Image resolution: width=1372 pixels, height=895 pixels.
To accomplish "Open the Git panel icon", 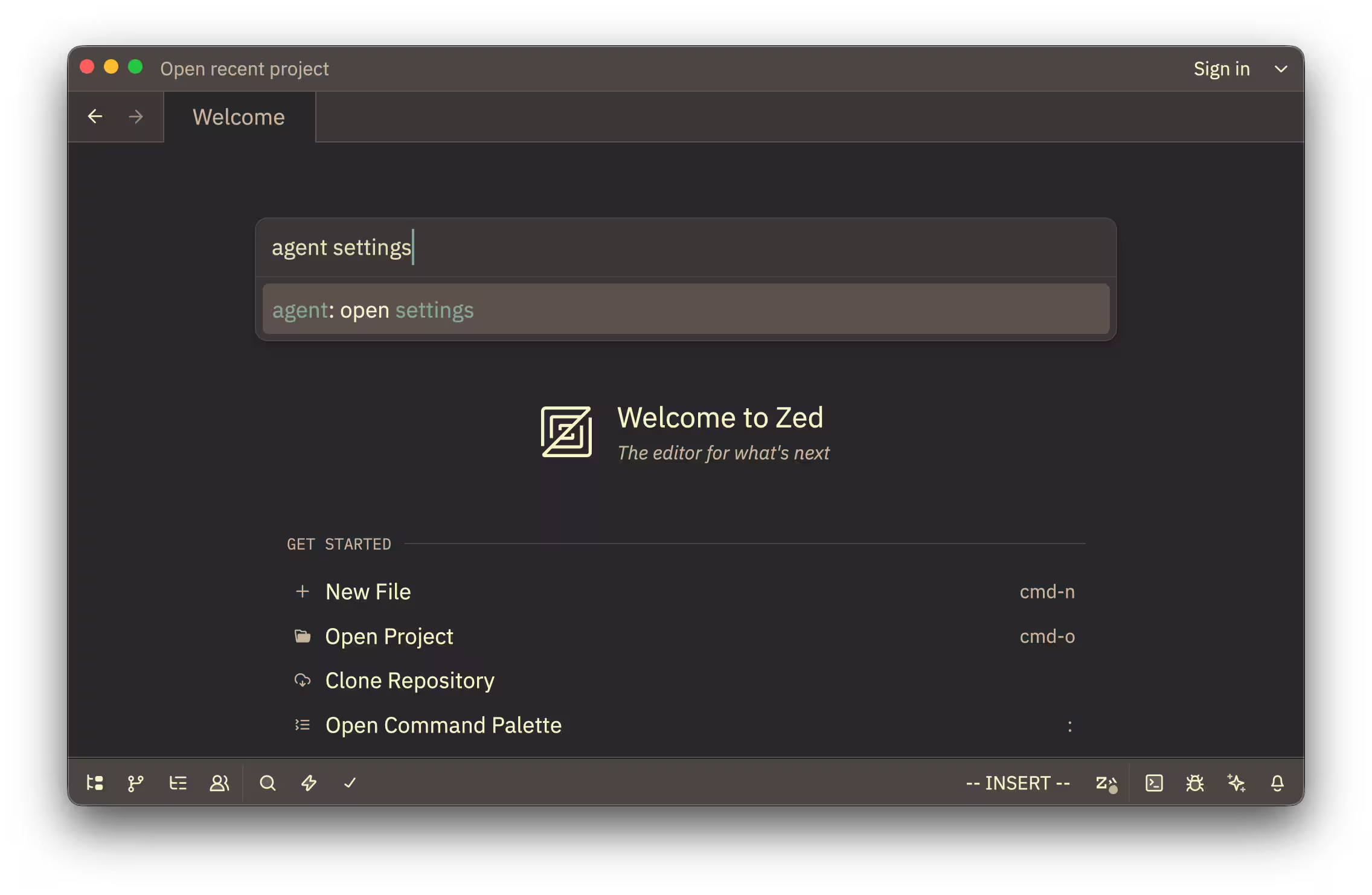I will point(135,783).
